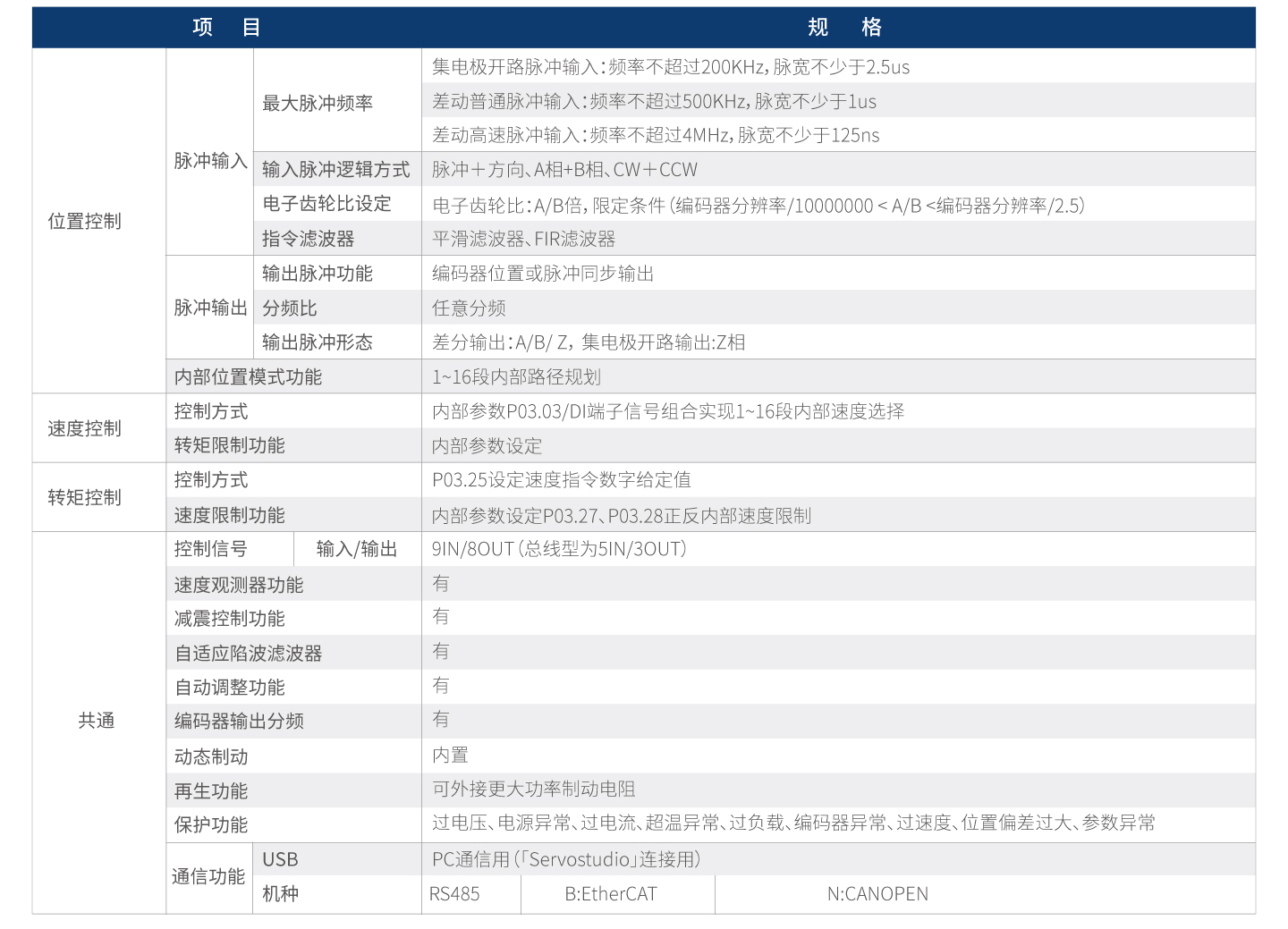
Task: Select the 速度控制 row label
Action: pyautogui.click(x=84, y=427)
